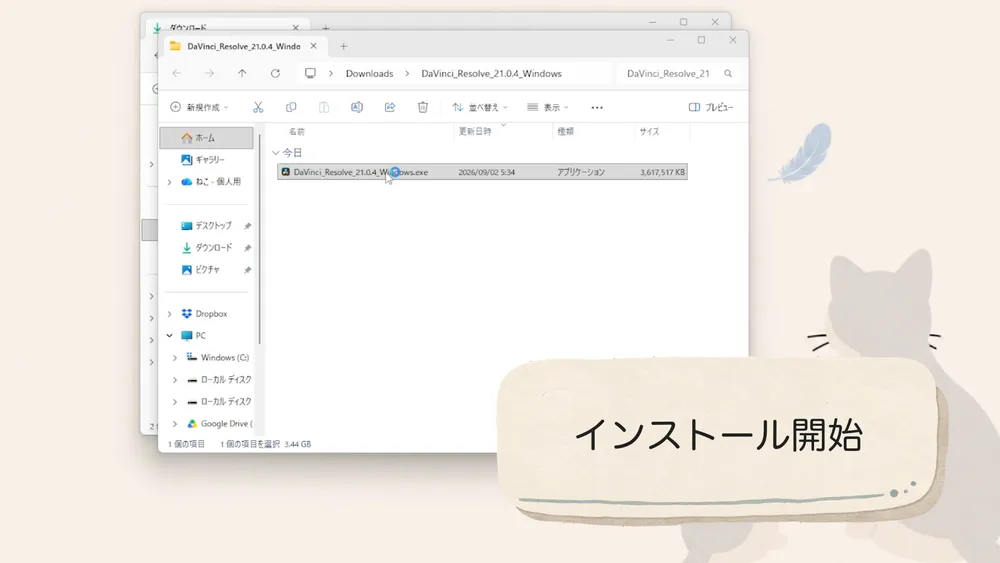
Task: Select ホーム in navigation pane
Action: coord(207,138)
